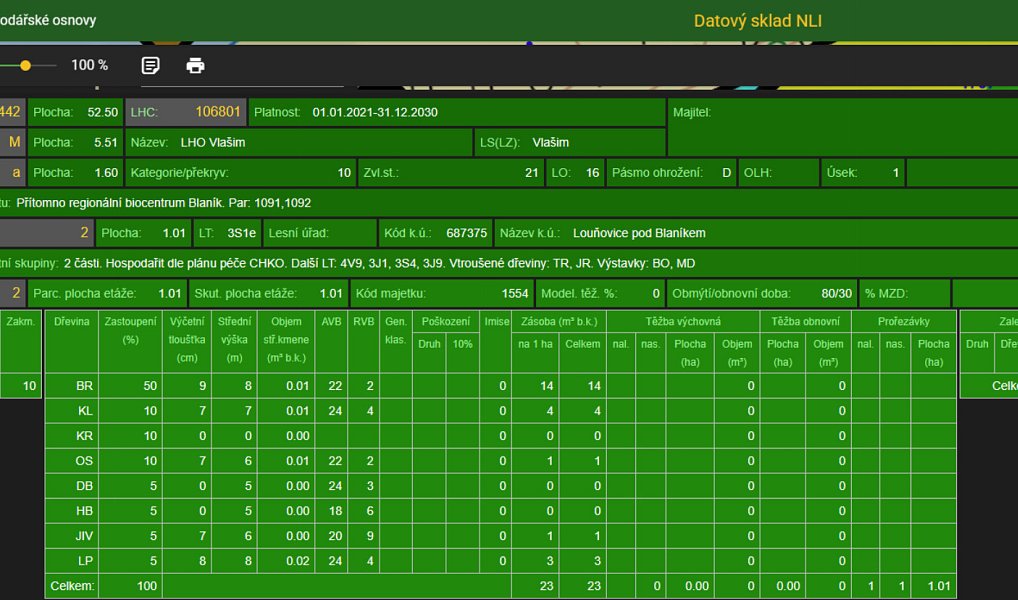Click the Kód majetku value 1554
The width and height of the screenshot is (1018, 600).
[515, 294]
